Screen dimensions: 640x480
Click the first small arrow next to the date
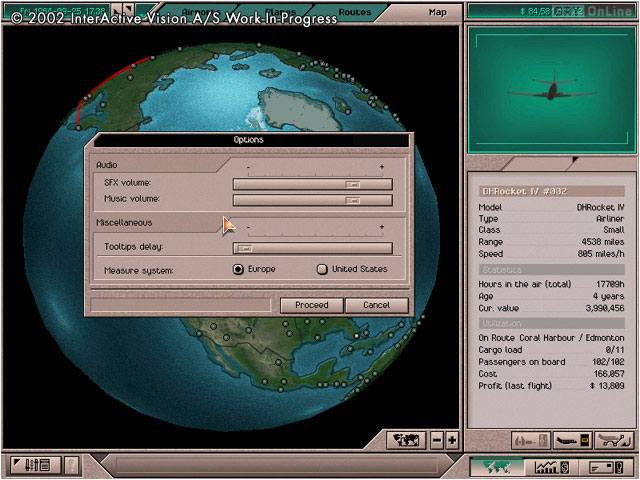click(x=117, y=9)
